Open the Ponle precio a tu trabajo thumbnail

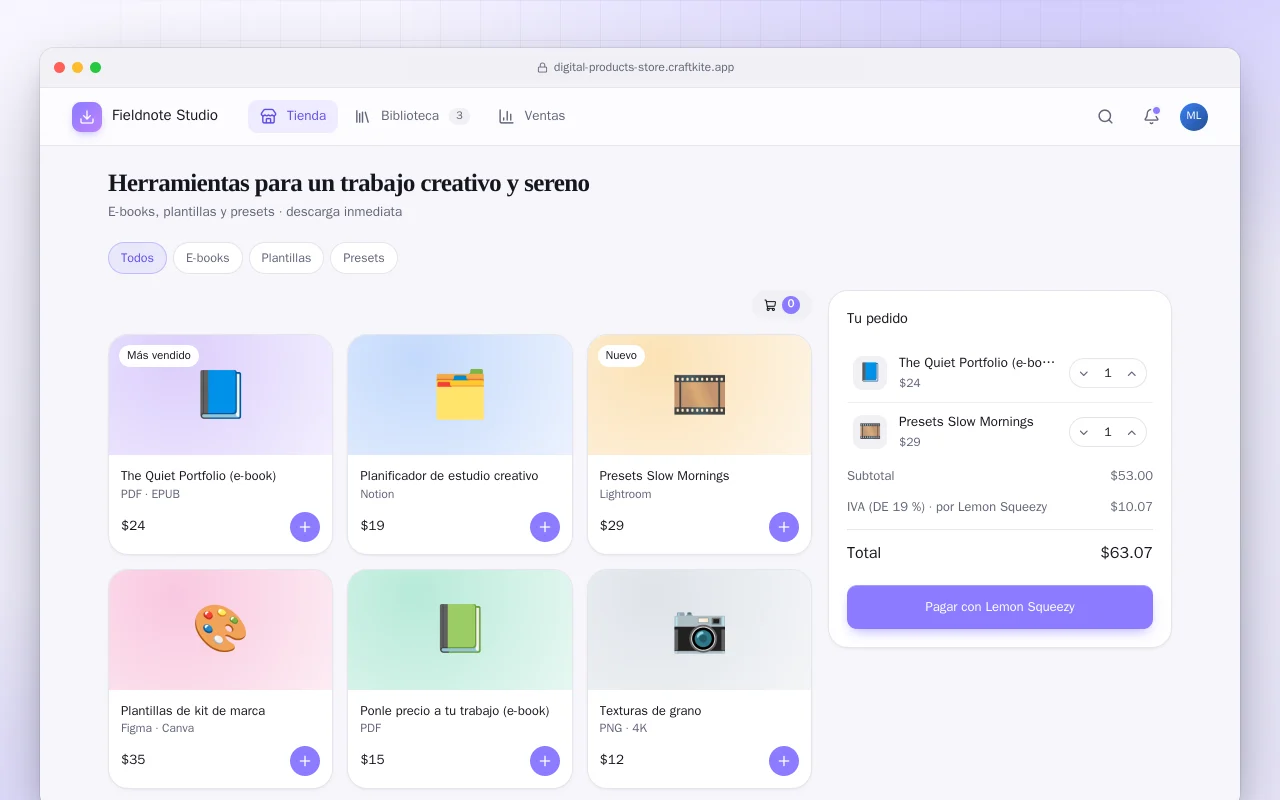tap(460, 630)
